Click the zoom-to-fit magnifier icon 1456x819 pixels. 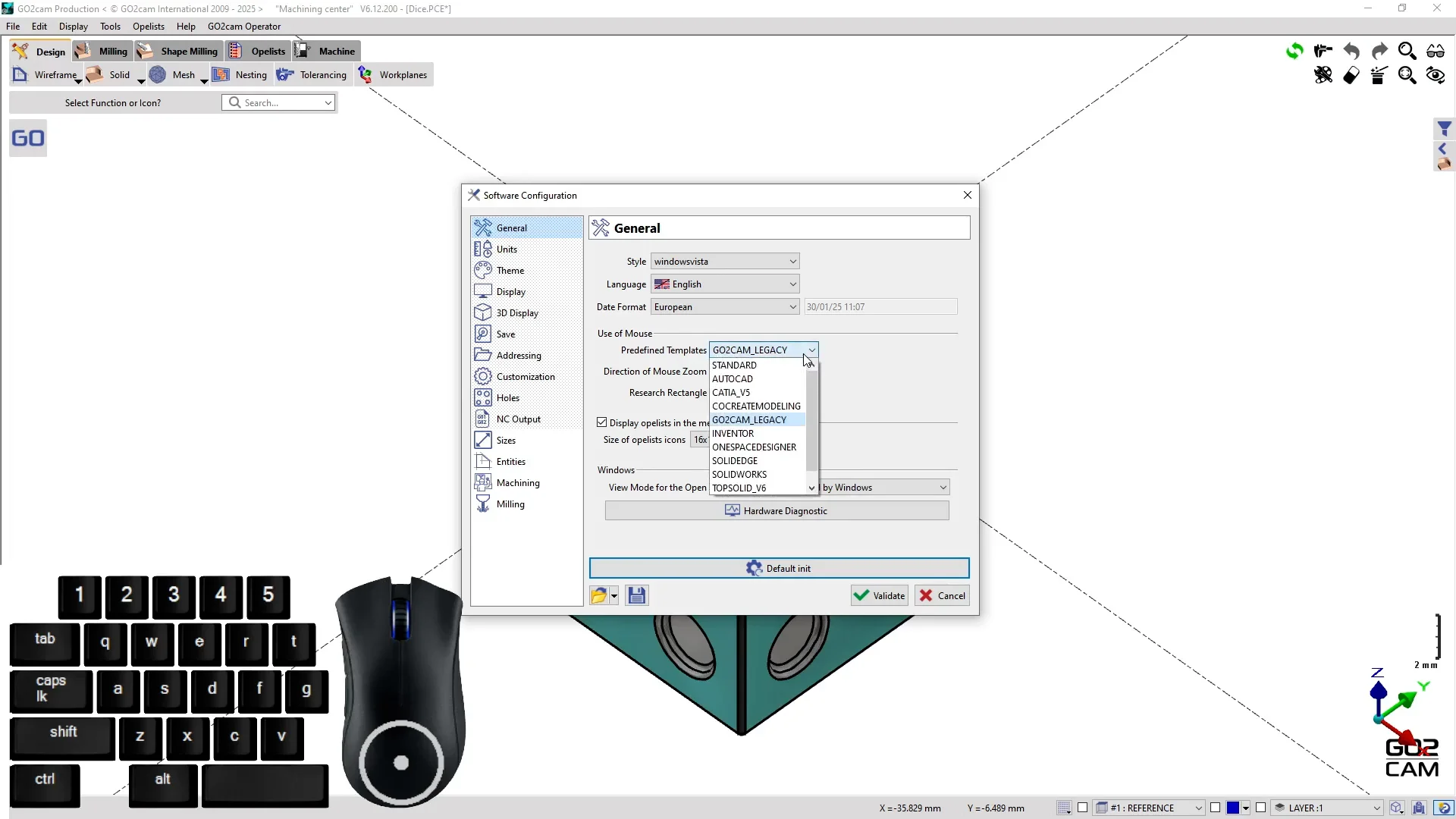tap(1407, 75)
